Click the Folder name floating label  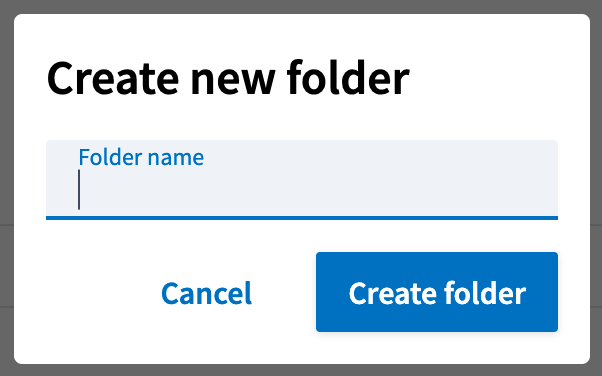(141, 157)
